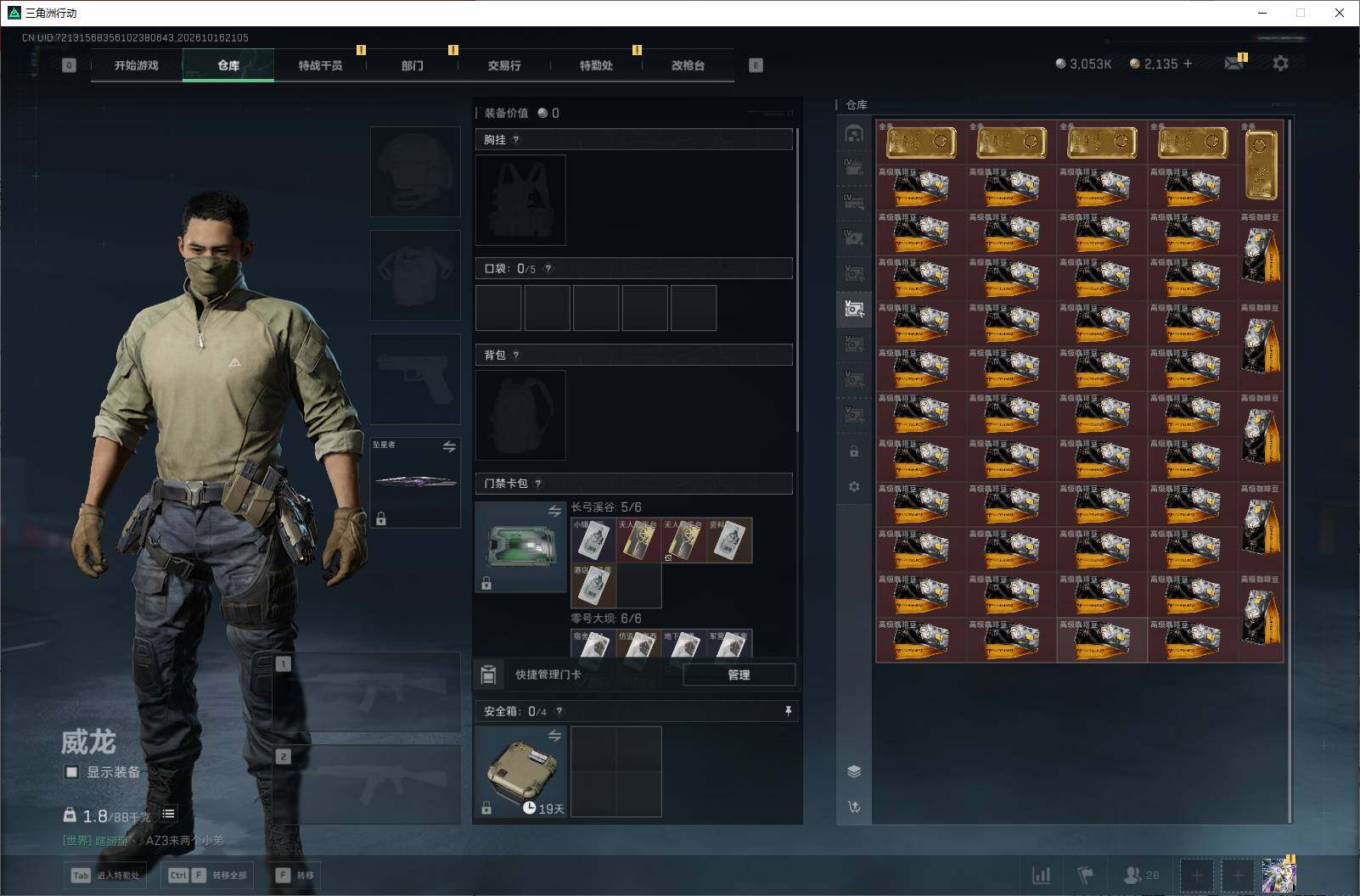Screen dimensions: 1360x896
Task: Click the plus icon beside 2,135 currency
Action: pos(1187,64)
